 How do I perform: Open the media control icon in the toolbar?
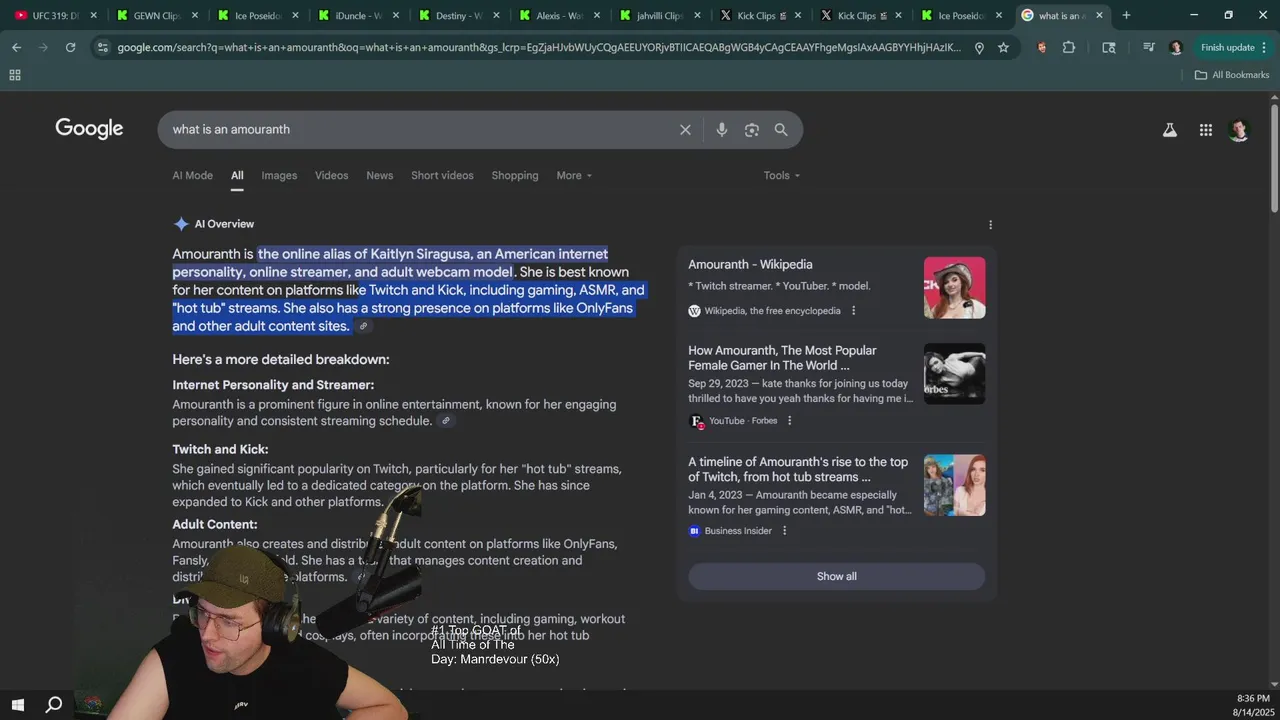pyautogui.click(x=1148, y=47)
